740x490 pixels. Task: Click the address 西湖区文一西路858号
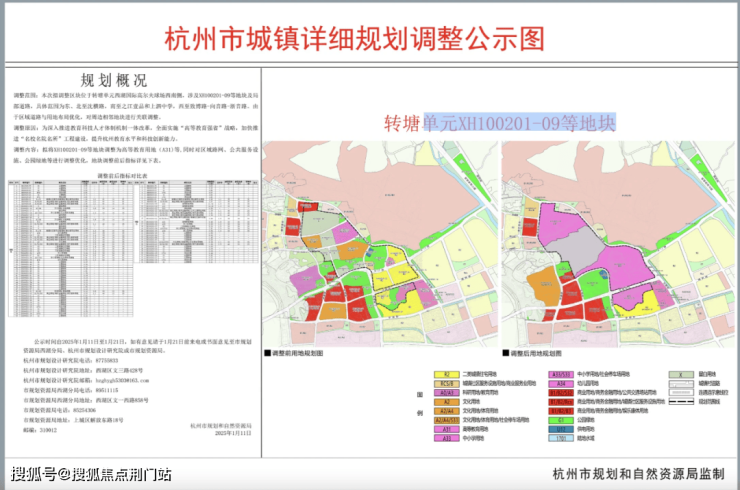122,400
